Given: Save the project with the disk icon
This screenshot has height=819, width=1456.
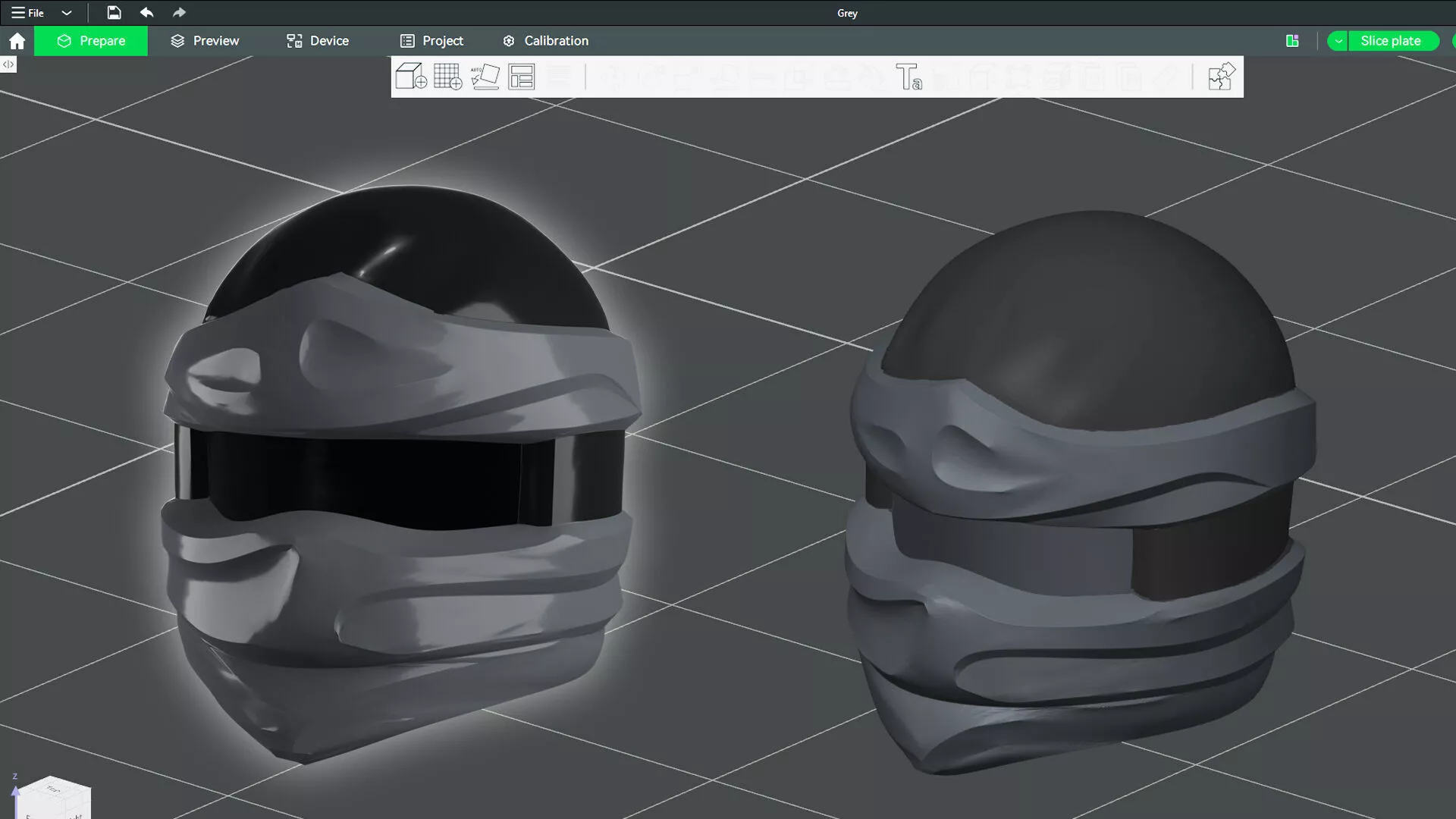Looking at the screenshot, I should pyautogui.click(x=114, y=13).
